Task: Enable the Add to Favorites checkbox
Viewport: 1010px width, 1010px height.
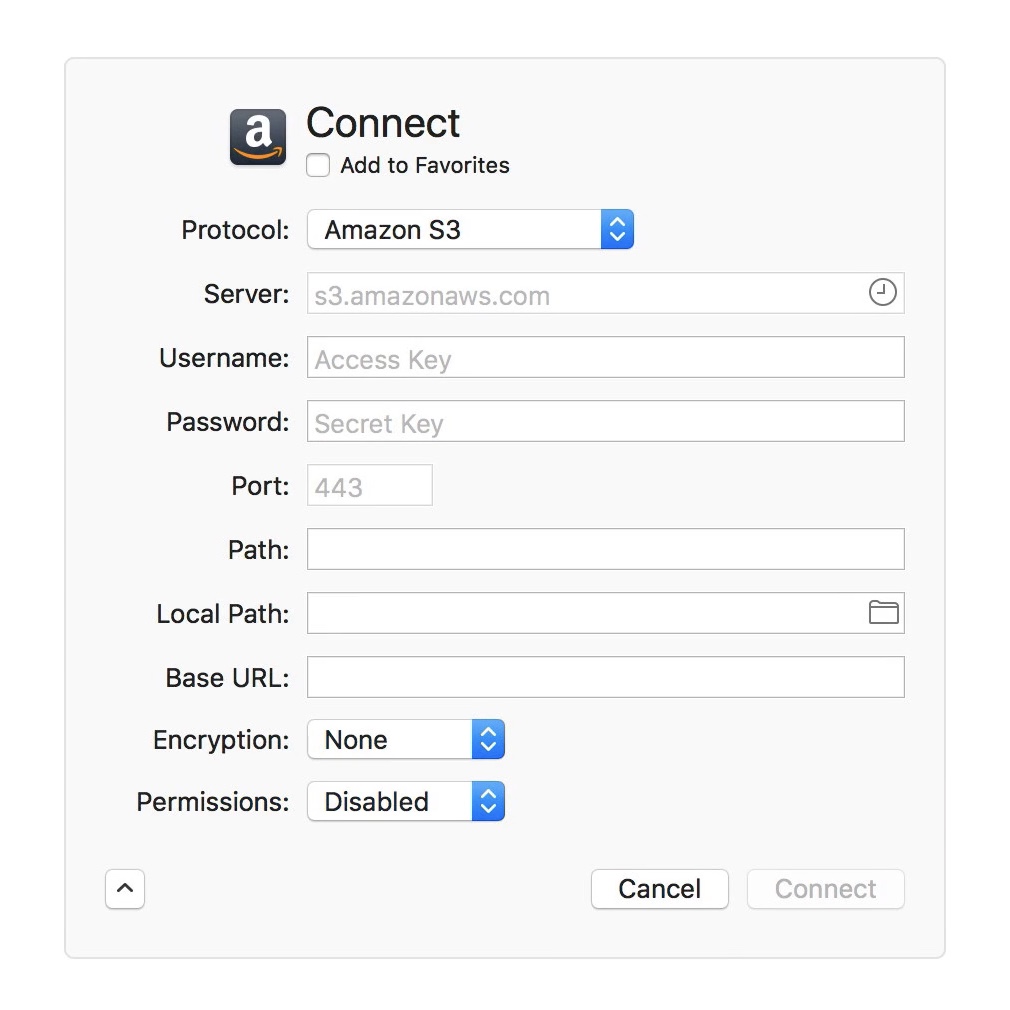Action: click(318, 166)
